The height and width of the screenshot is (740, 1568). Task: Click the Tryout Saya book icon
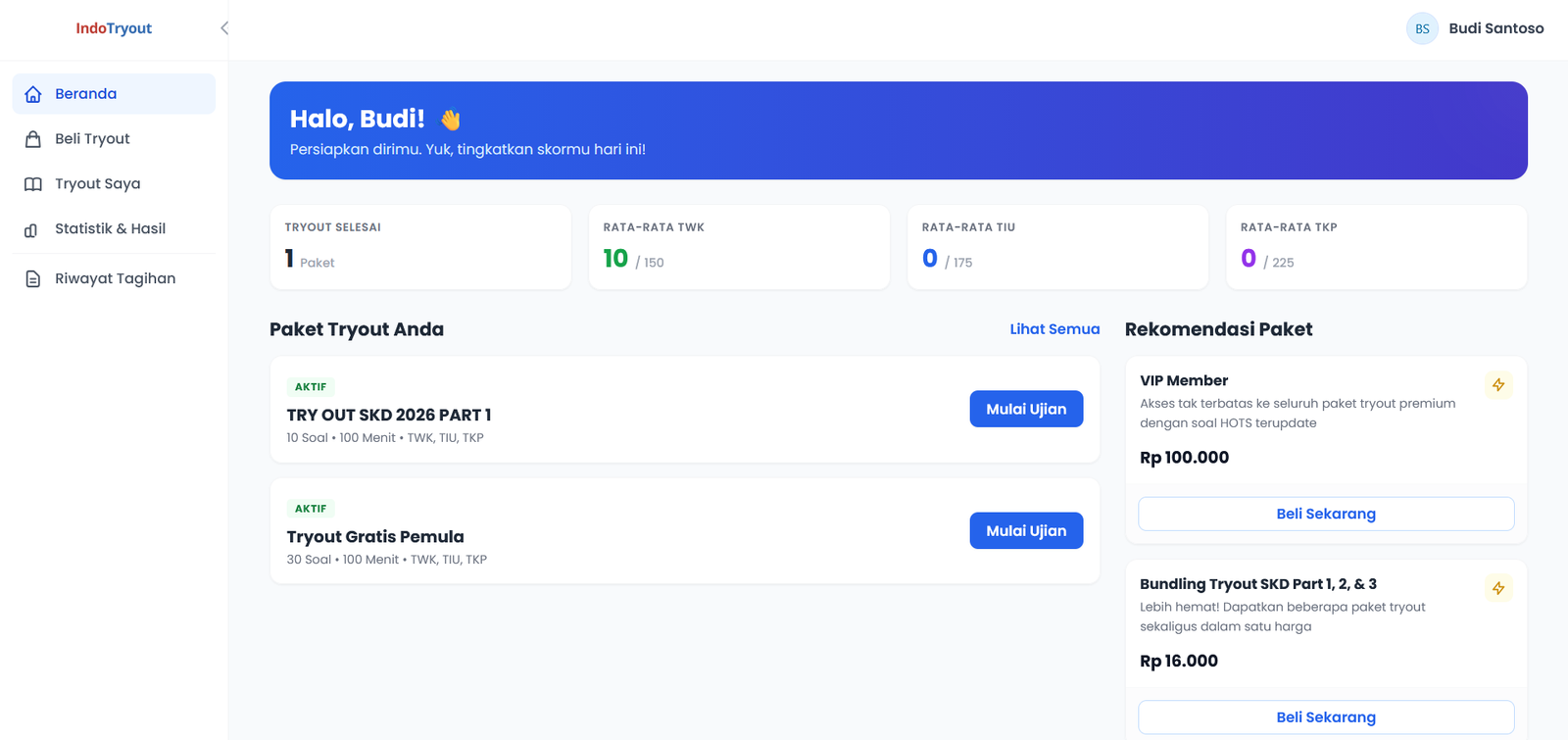(33, 184)
